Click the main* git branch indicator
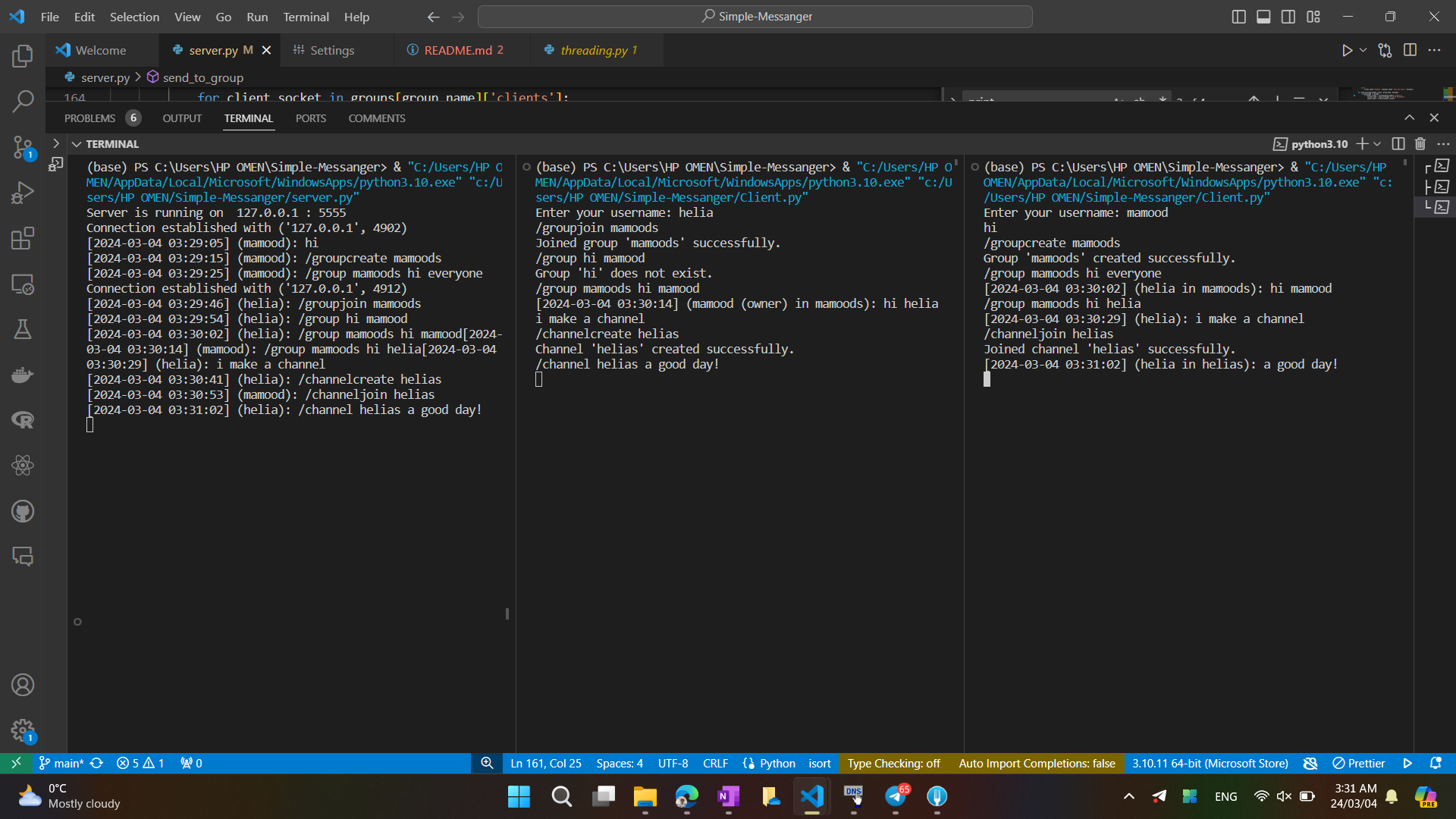 coord(67,763)
